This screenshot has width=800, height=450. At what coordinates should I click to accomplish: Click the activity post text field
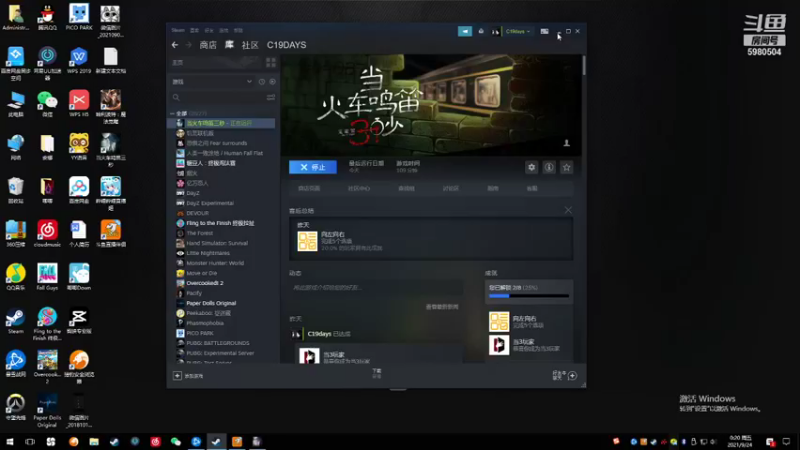point(376,288)
